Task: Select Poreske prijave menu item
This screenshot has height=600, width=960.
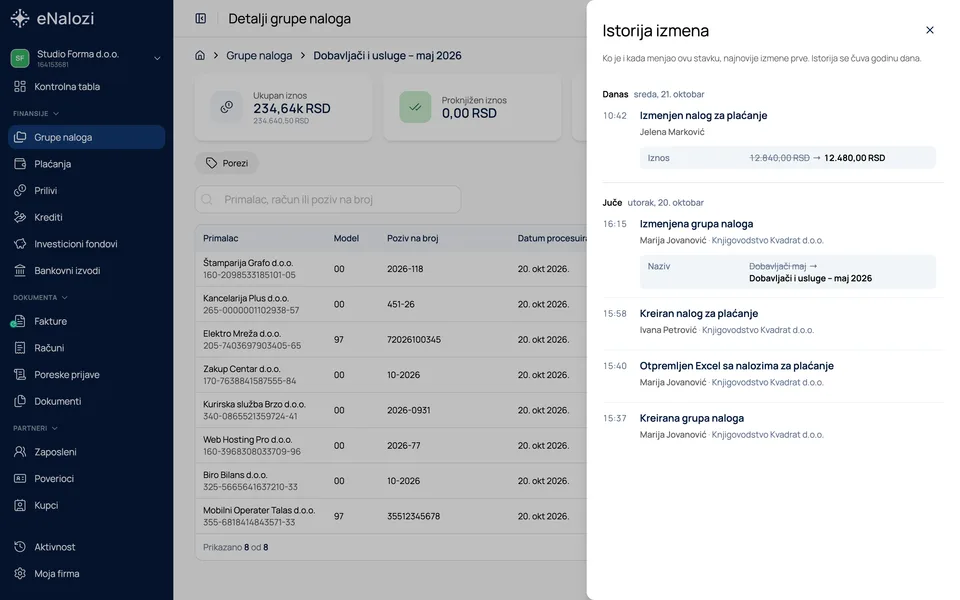Action: 86,375
